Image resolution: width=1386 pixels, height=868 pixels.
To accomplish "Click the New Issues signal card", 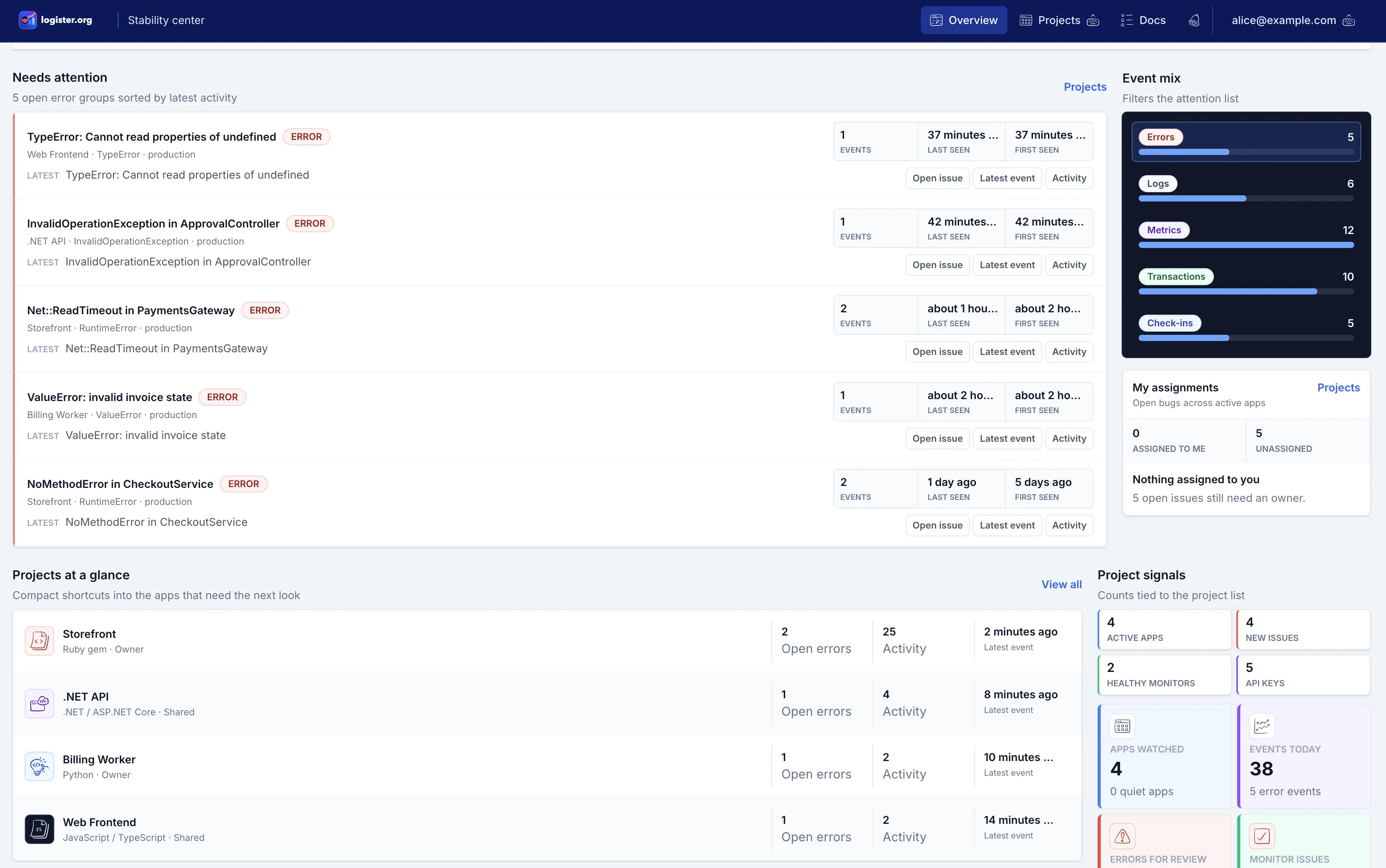I will pos(1303,630).
